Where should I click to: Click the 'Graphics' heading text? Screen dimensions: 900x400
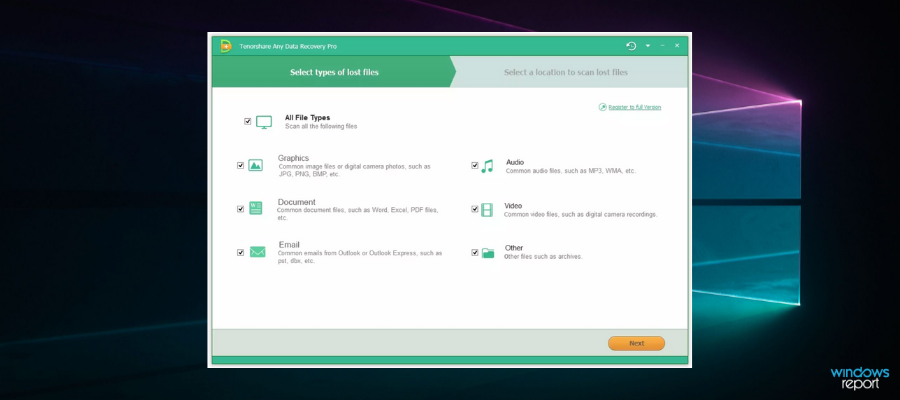pyautogui.click(x=293, y=158)
